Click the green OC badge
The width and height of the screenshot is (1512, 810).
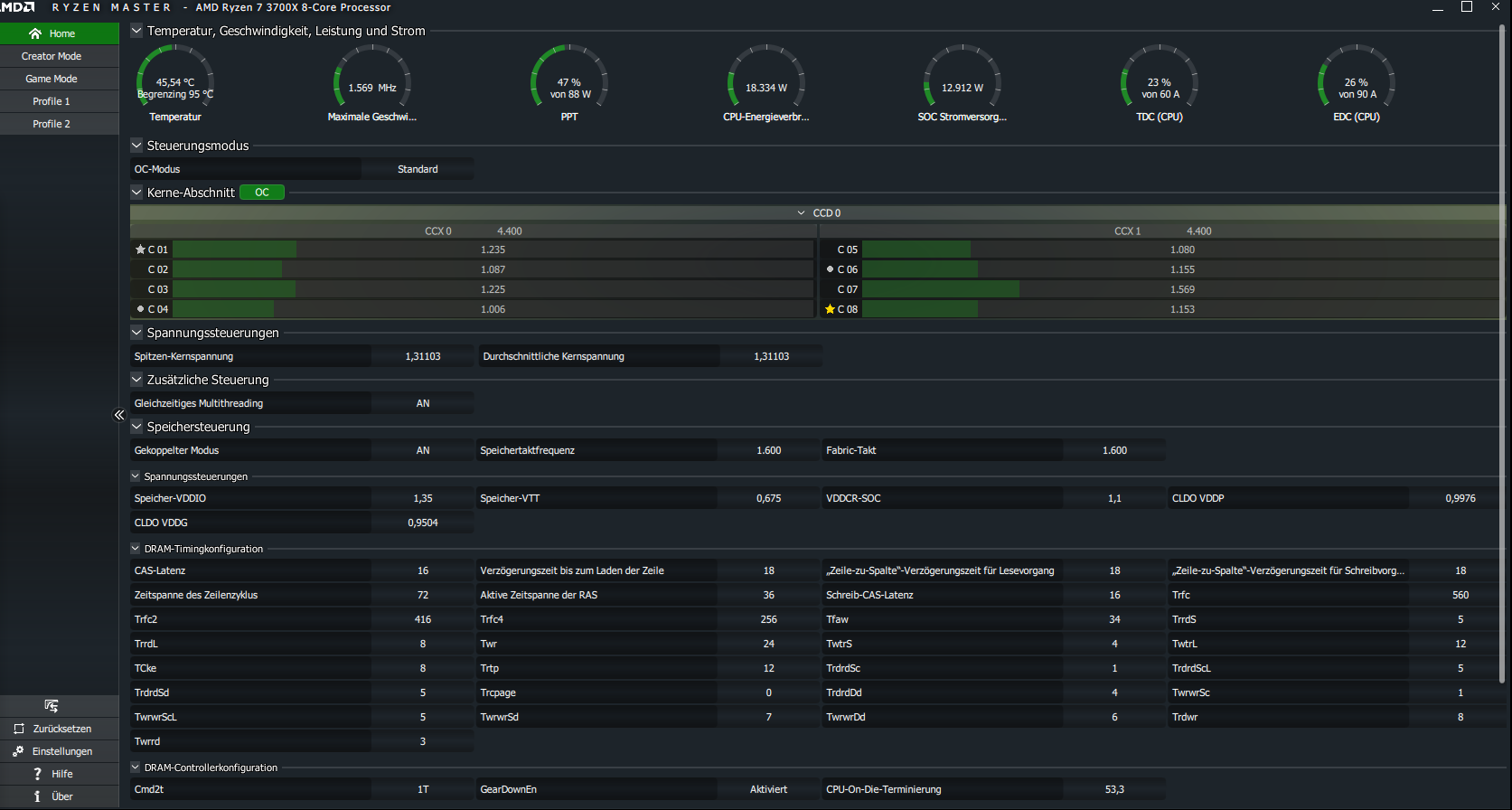pyautogui.click(x=262, y=193)
